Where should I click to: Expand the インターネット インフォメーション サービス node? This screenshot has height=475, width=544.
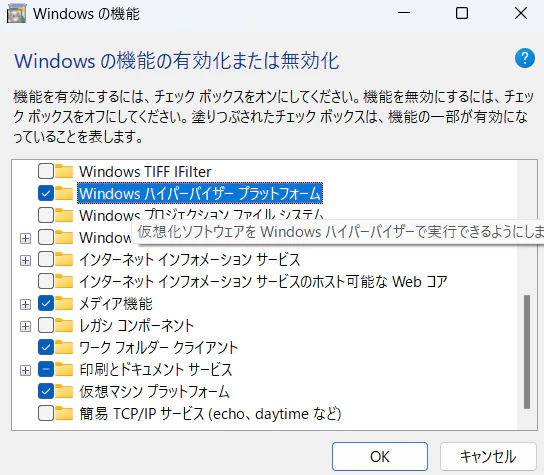coord(25,260)
